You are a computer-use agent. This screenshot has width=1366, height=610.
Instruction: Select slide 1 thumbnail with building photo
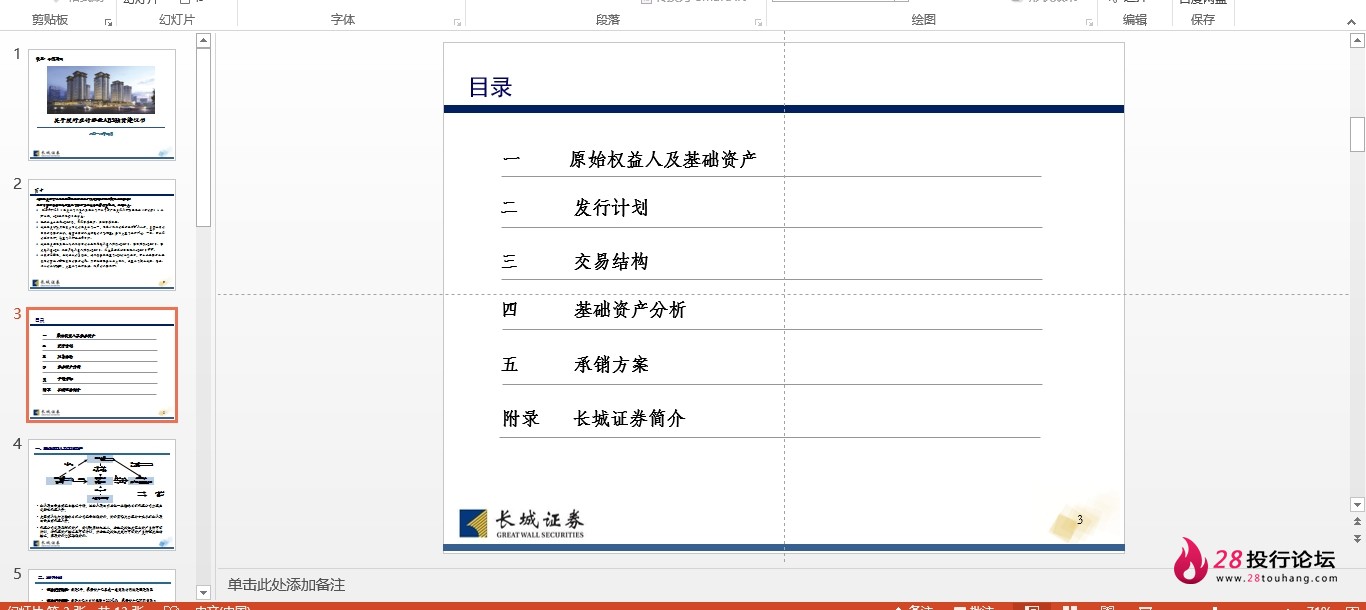tap(102, 105)
